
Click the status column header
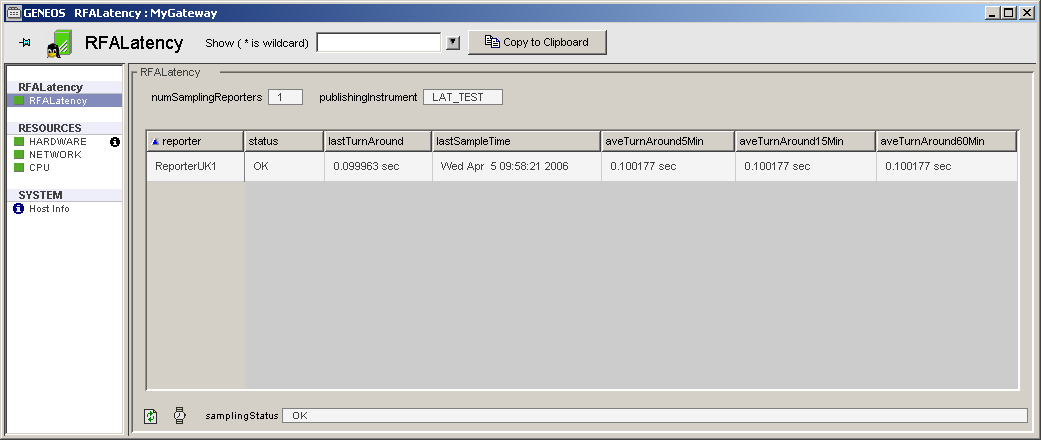click(x=283, y=141)
